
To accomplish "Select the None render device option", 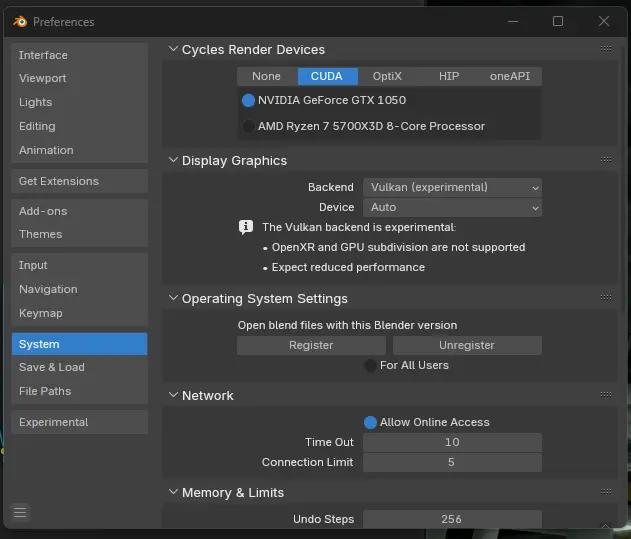I will click(x=267, y=76).
